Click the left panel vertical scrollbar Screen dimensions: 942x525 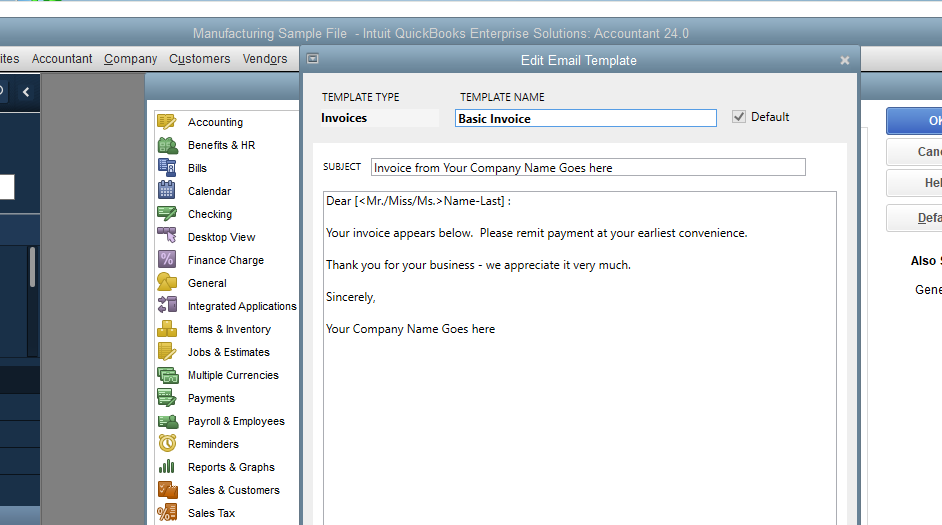[x=32, y=267]
